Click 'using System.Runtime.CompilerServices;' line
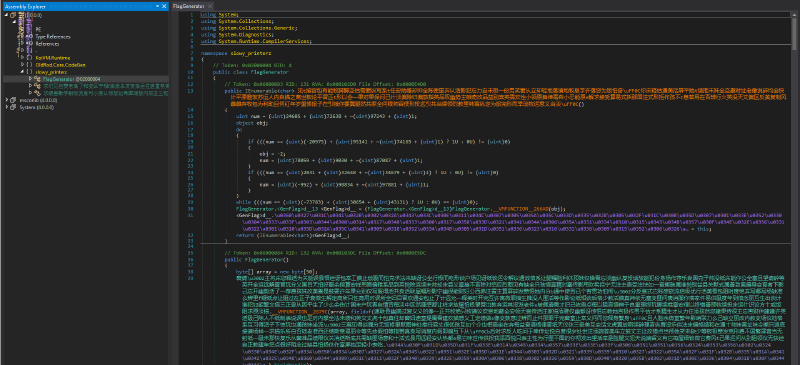Viewport: 800px width, 365px height. click(256, 41)
